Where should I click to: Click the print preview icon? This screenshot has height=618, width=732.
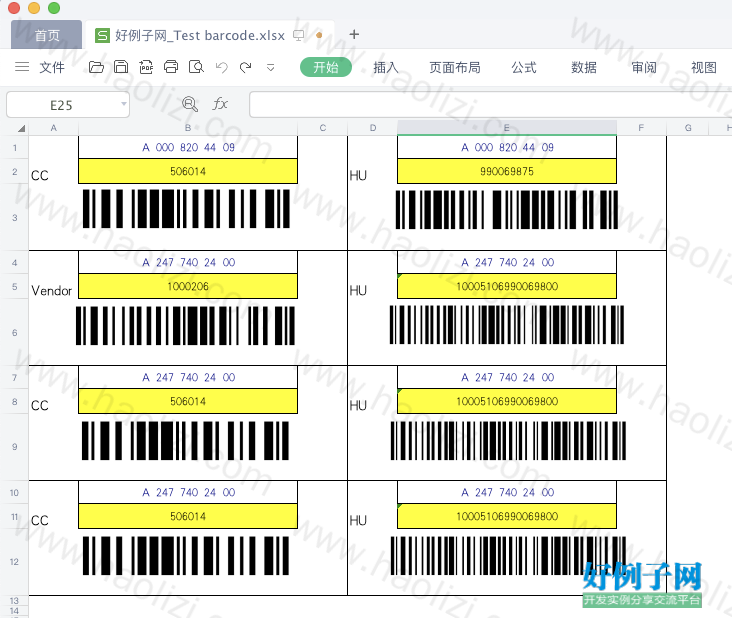pyautogui.click(x=196, y=67)
